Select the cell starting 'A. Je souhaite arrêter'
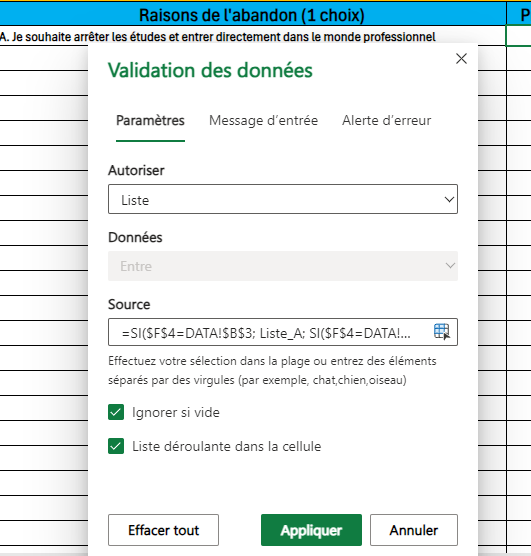Viewport: 531px width, 556px height. [252, 36]
